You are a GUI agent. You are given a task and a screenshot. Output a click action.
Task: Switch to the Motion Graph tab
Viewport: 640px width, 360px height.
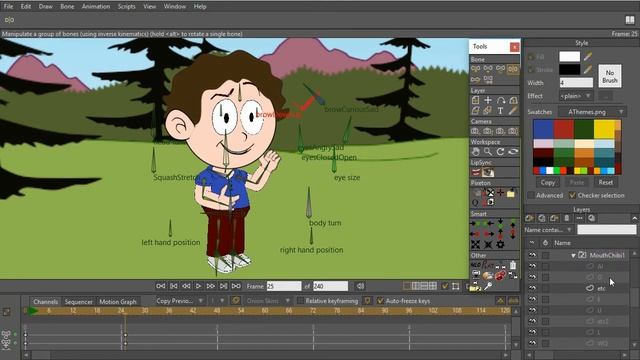[x=118, y=302]
